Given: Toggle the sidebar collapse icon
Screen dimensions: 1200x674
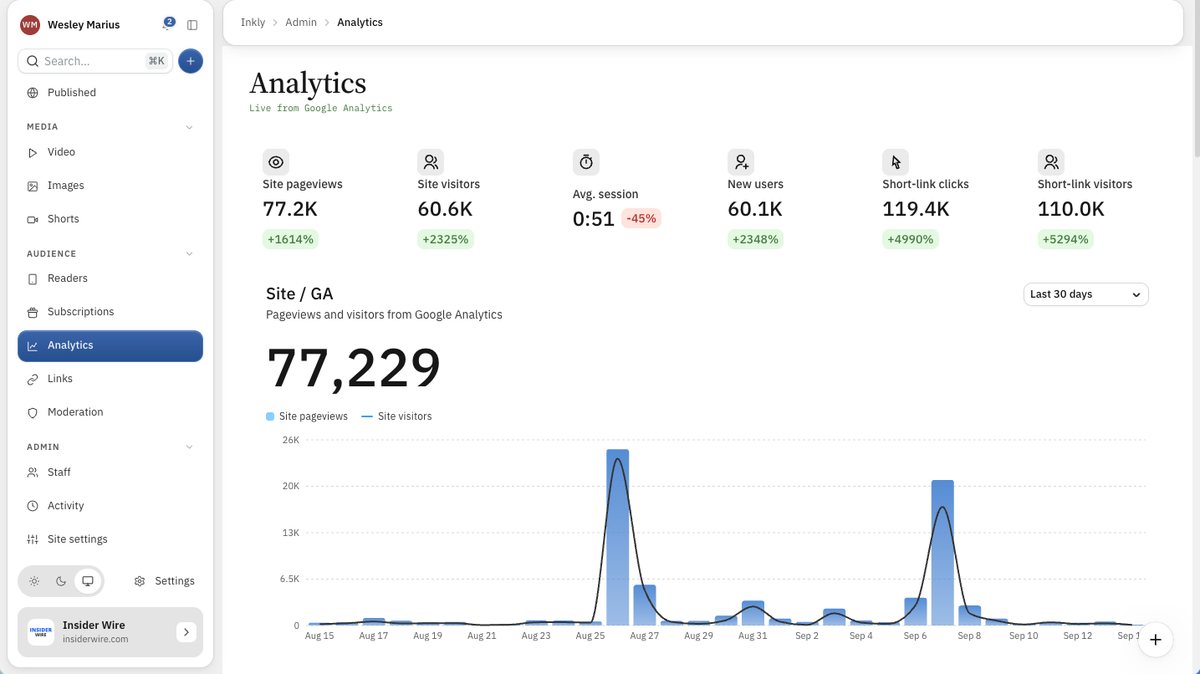Looking at the screenshot, I should coord(192,25).
